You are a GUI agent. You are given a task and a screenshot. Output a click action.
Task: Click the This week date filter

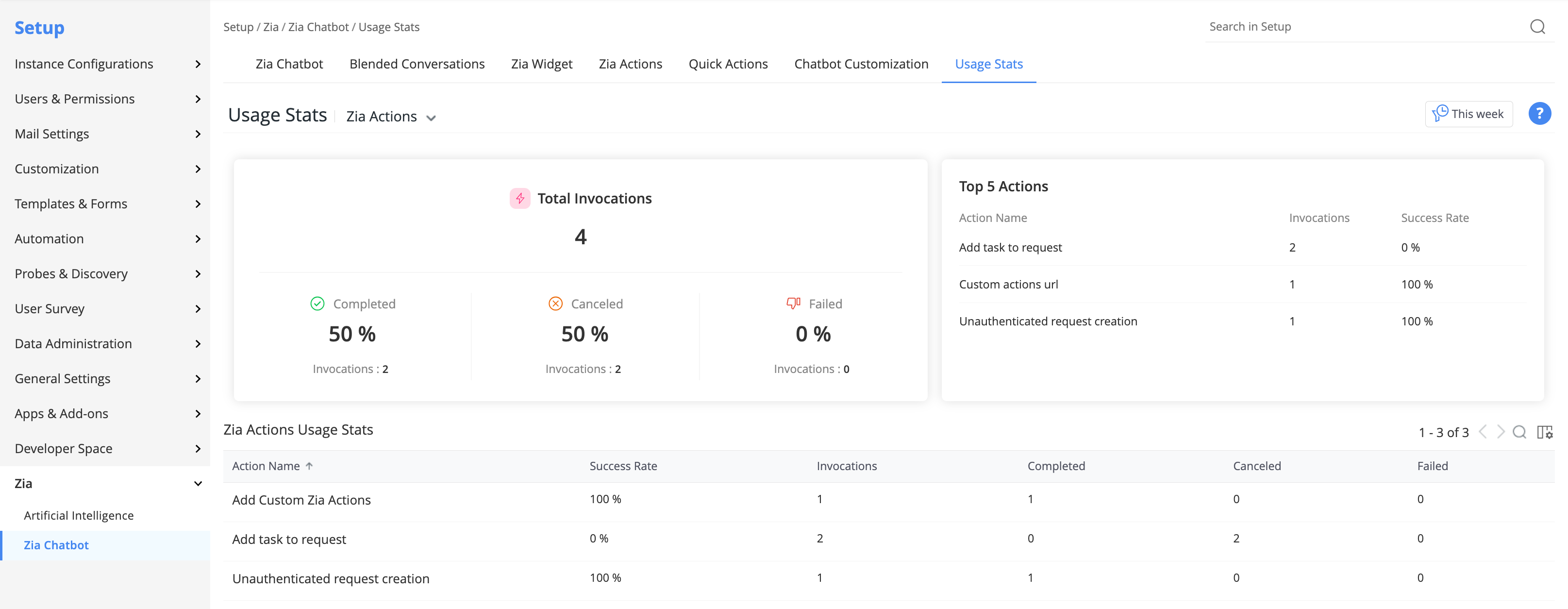click(x=1468, y=114)
